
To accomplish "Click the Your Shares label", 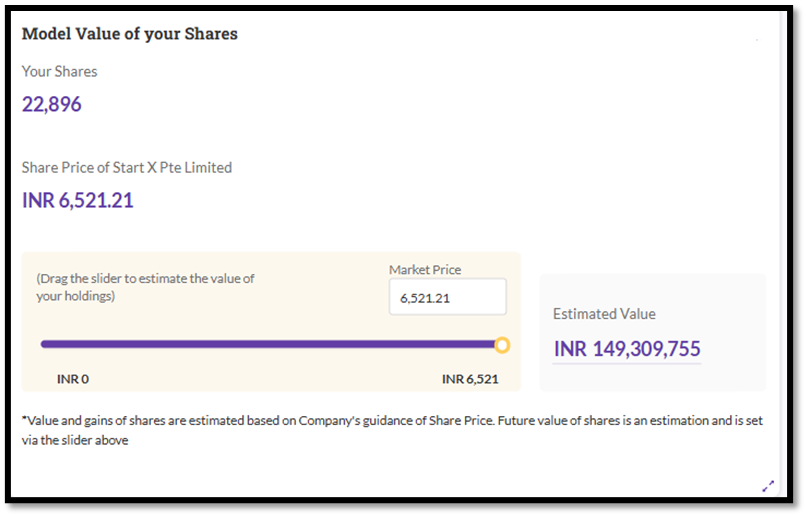I will [x=60, y=71].
